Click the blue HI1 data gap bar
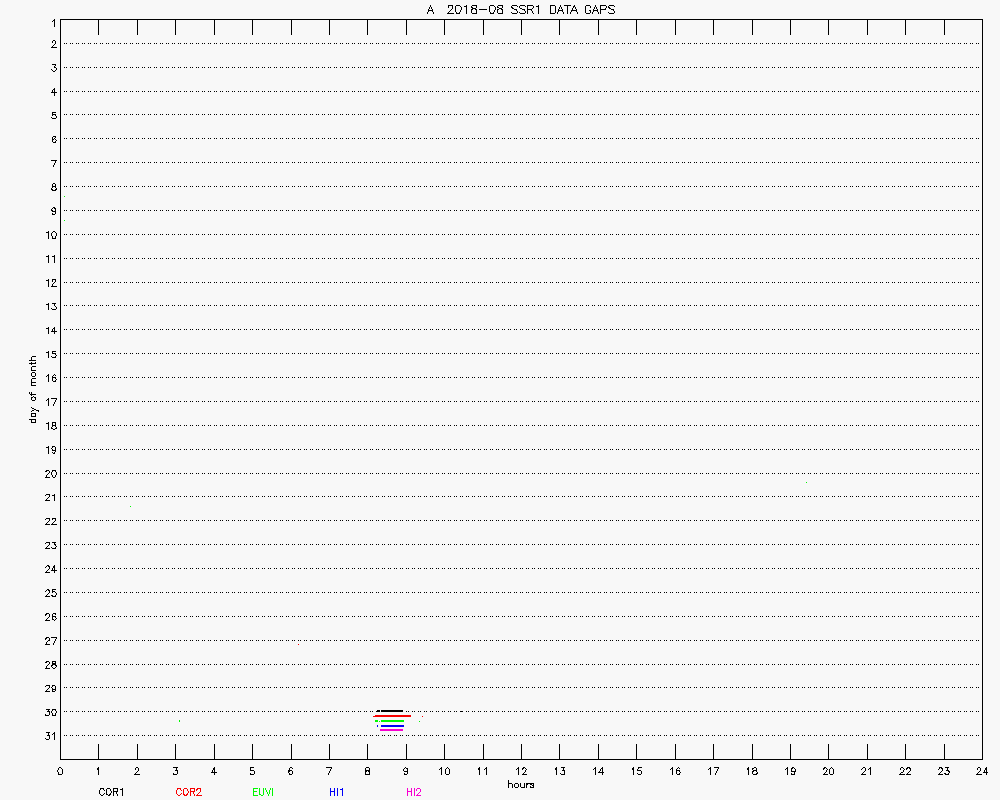Viewport: 1000px width, 800px height. pyautogui.click(x=392, y=726)
